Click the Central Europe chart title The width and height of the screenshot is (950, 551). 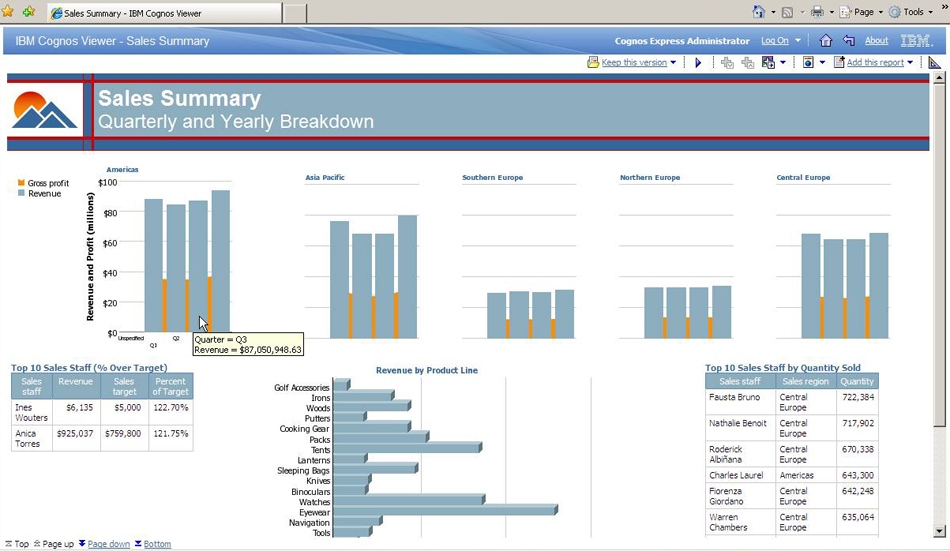pos(803,178)
